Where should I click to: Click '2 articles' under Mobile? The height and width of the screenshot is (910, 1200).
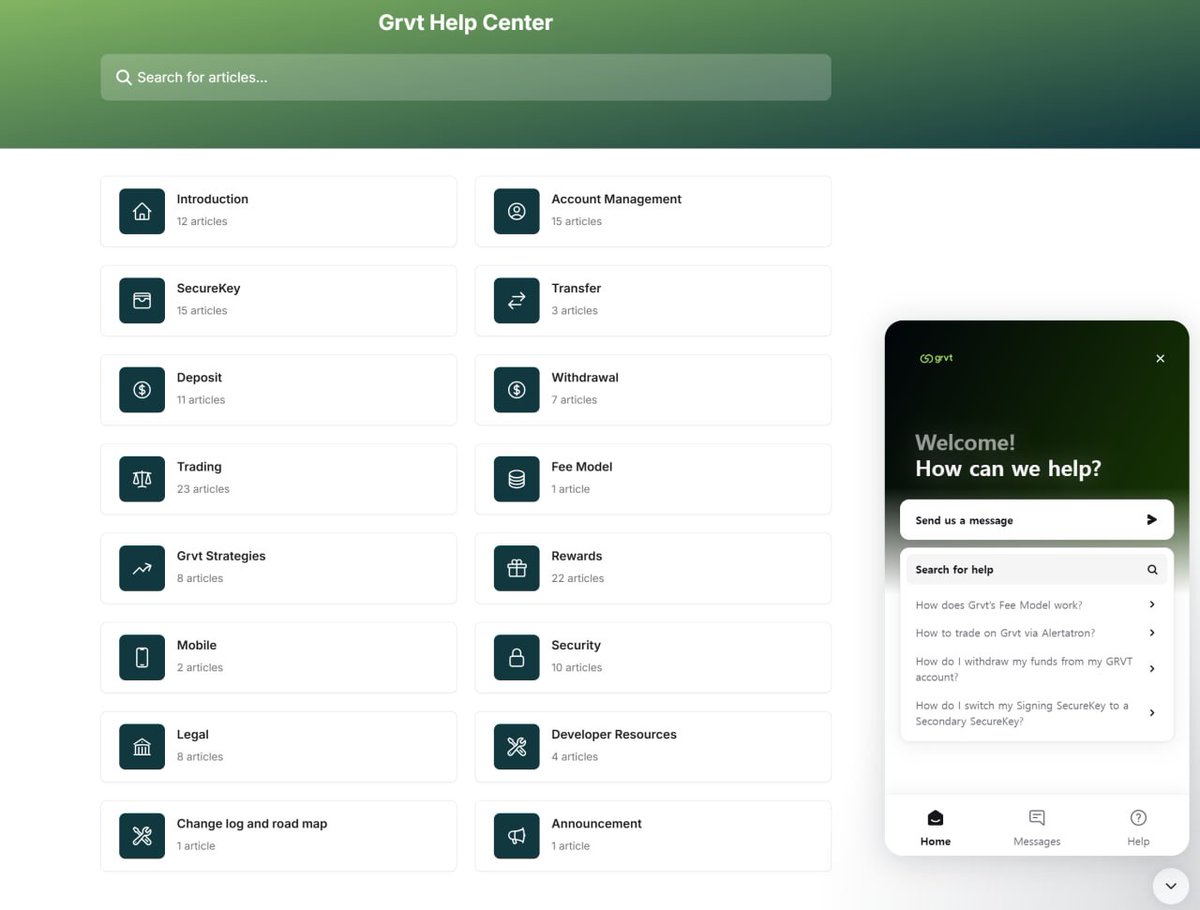[x=200, y=667]
